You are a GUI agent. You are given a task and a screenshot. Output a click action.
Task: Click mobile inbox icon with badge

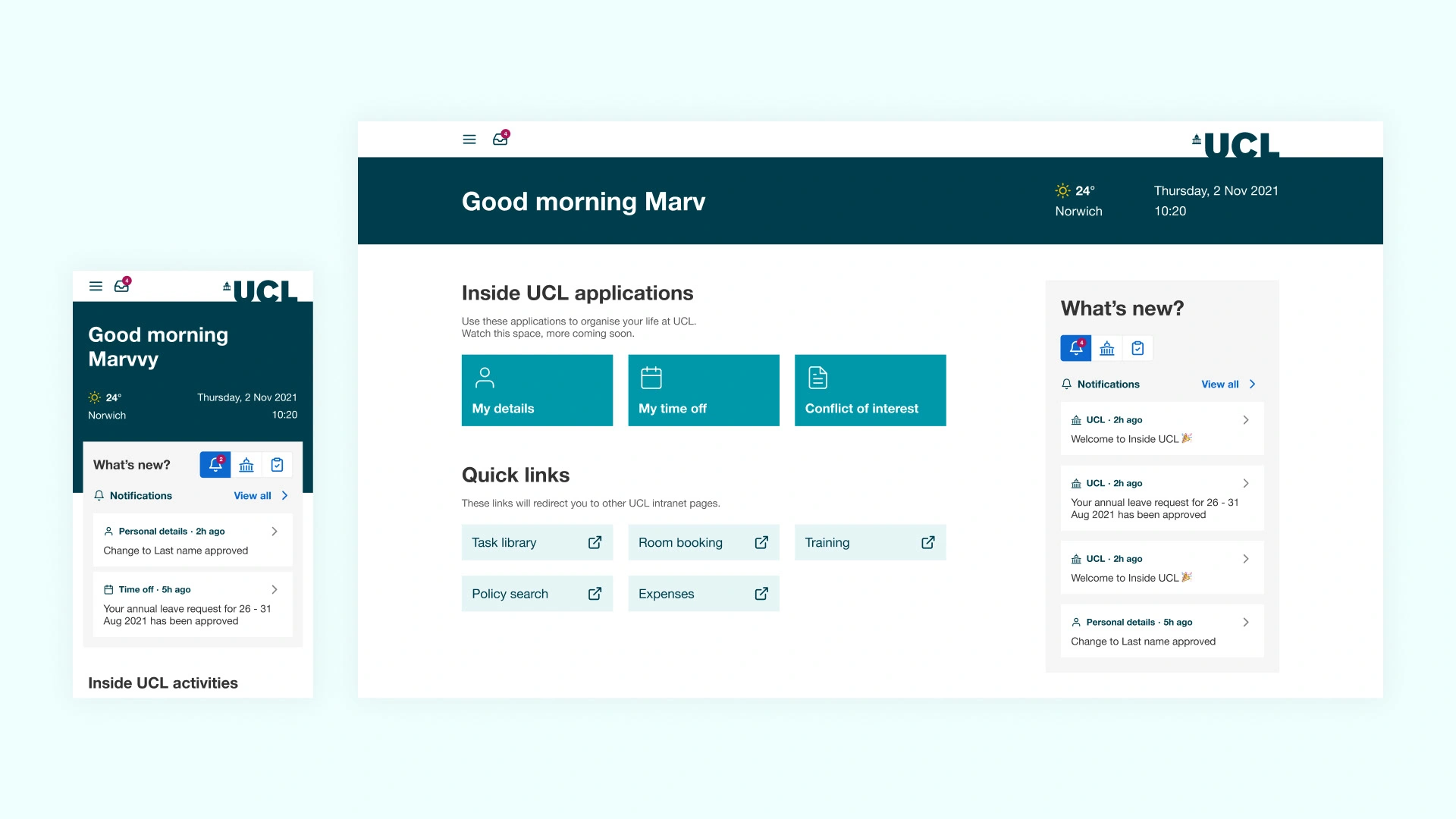tap(121, 286)
